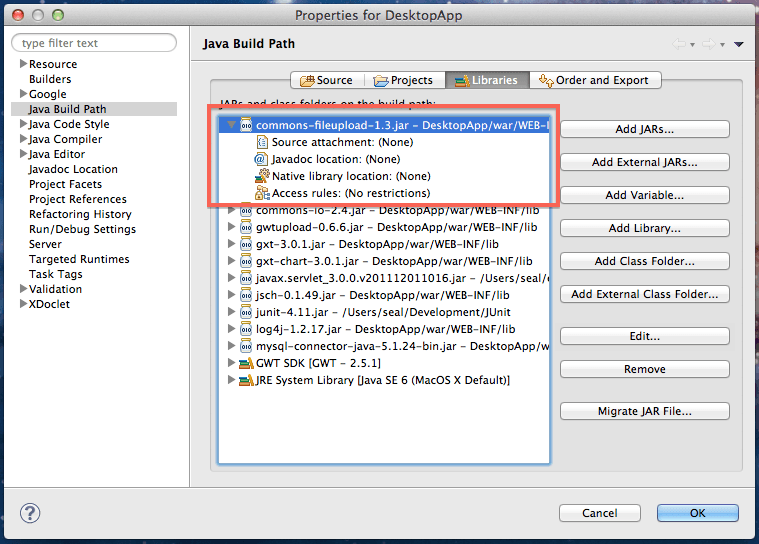The image size is (759, 544).
Task: Focus the type filter text field
Action: point(94,43)
